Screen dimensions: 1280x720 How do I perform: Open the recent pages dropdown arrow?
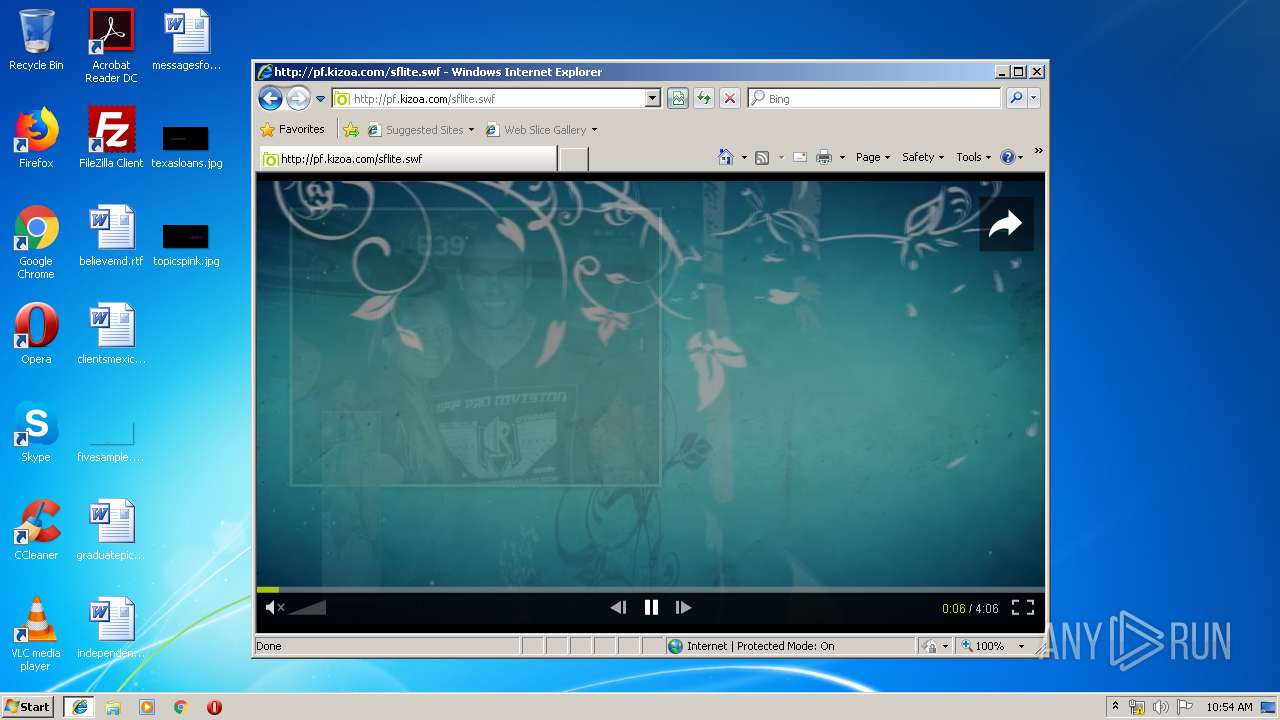(x=320, y=99)
